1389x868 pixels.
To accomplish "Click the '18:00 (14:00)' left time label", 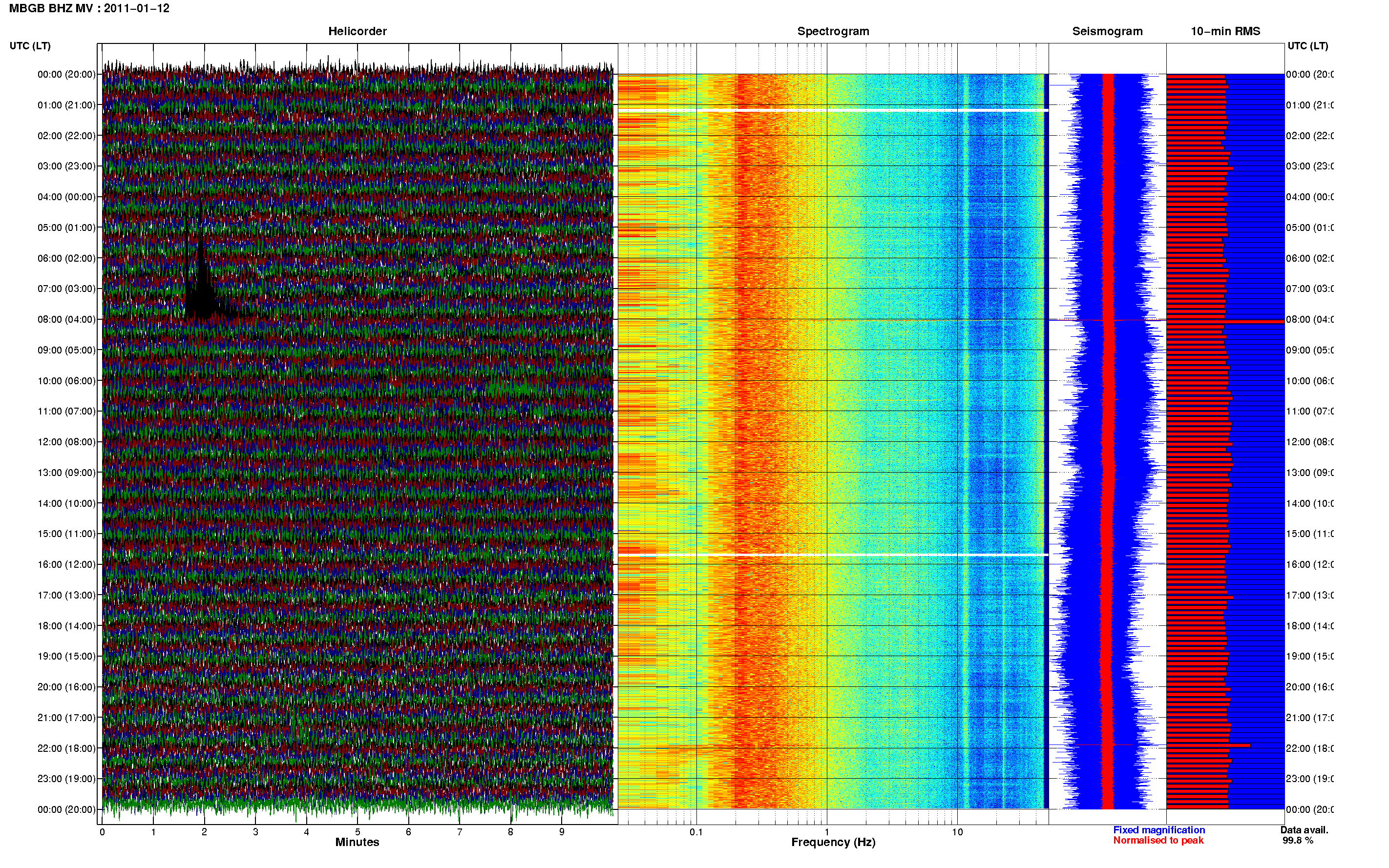I will 66,626.
